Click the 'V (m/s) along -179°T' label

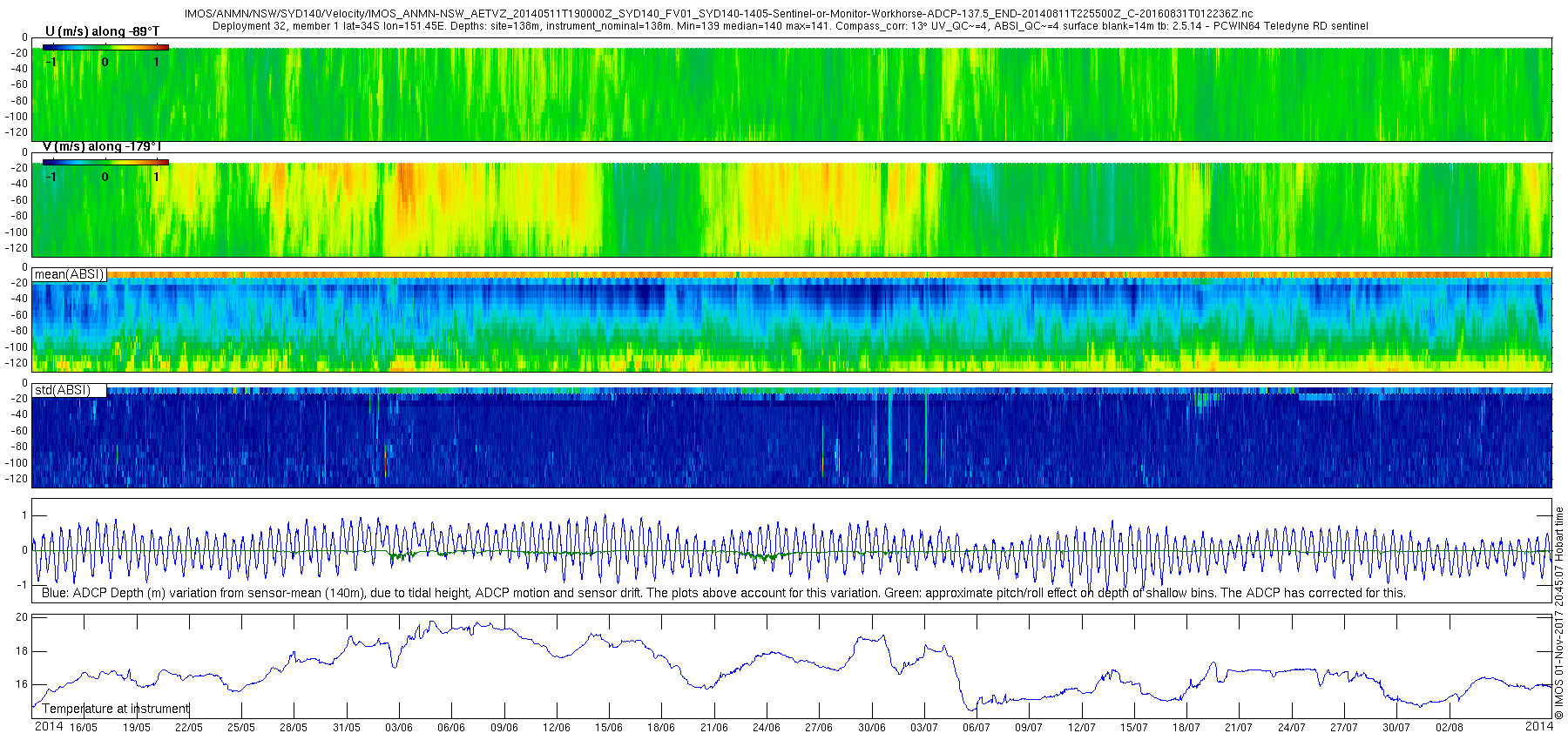click(102, 146)
